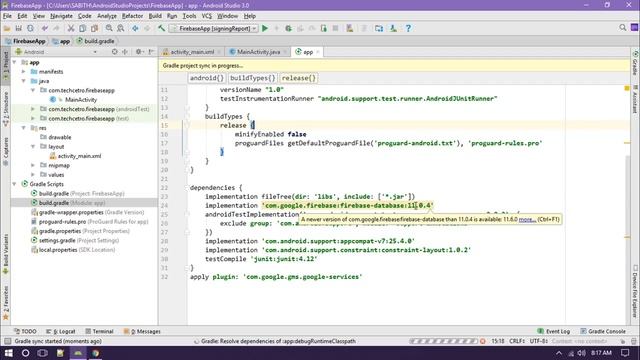640x360 pixels.
Task: Click release{} breadcrumb in editor
Action: pos(299,78)
